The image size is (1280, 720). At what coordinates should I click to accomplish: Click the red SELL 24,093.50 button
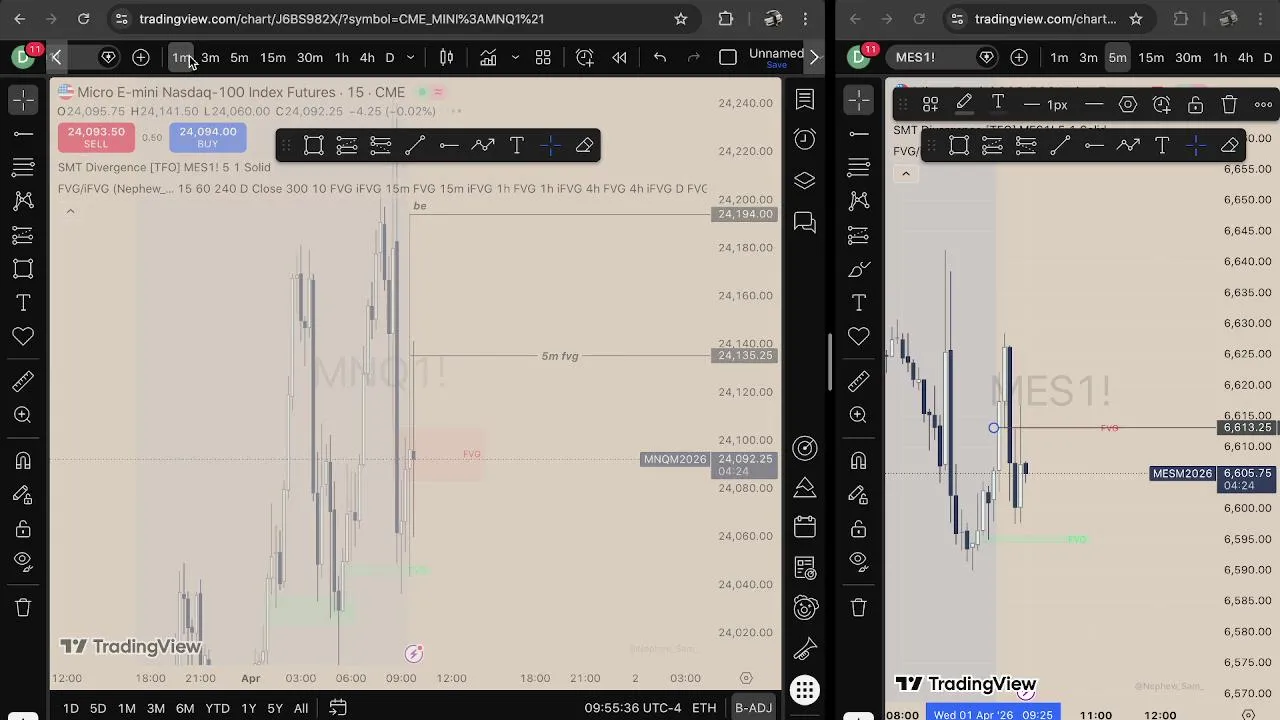tap(96, 137)
